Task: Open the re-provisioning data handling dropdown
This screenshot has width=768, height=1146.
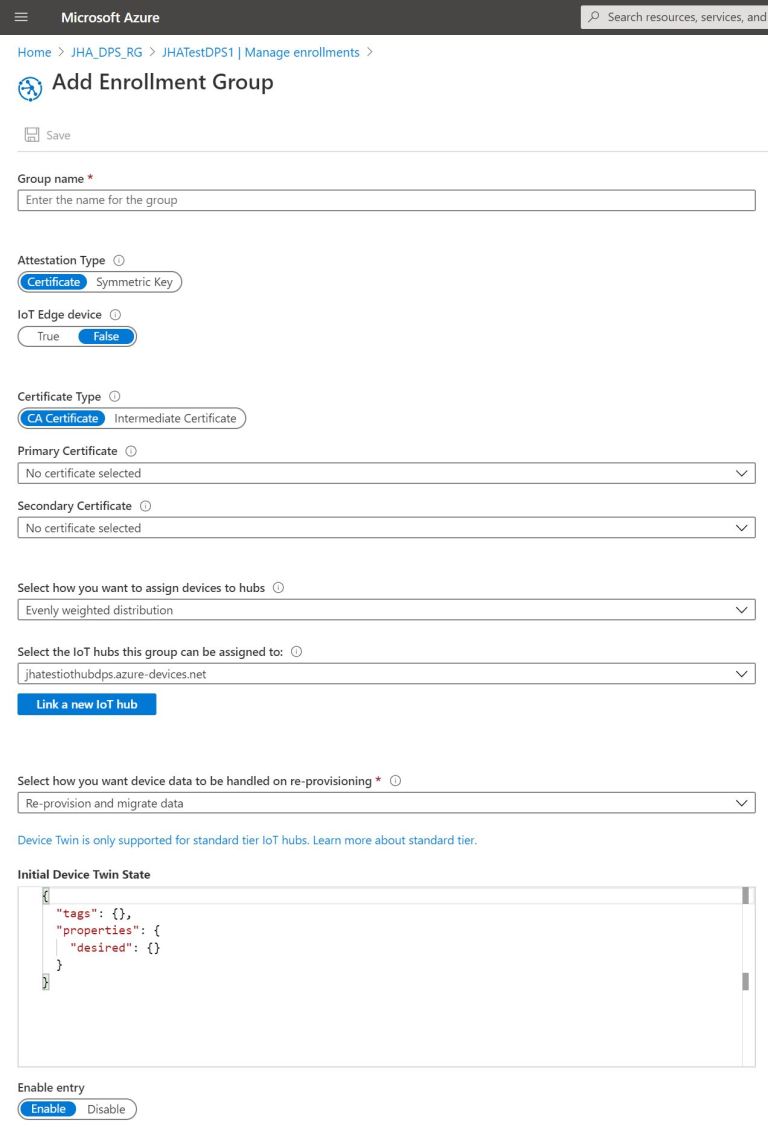Action: [742, 803]
